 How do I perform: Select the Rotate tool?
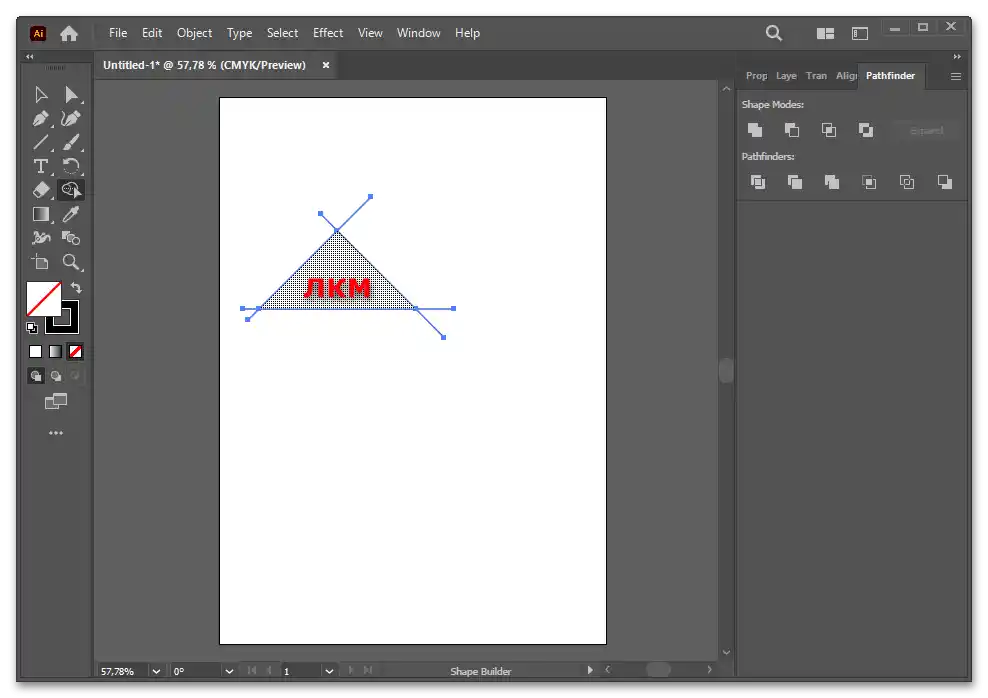tap(71, 166)
